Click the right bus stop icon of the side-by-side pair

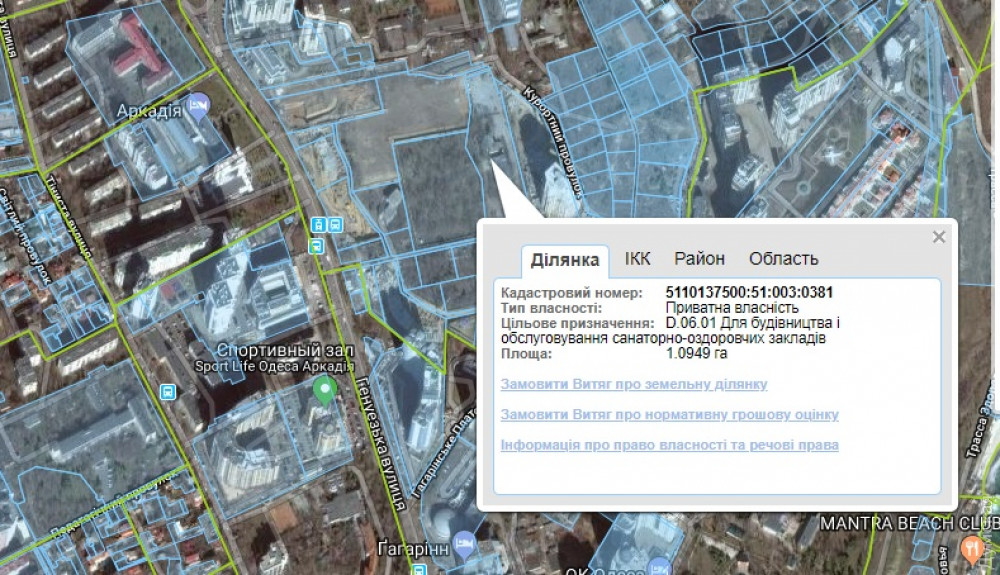coord(335,225)
